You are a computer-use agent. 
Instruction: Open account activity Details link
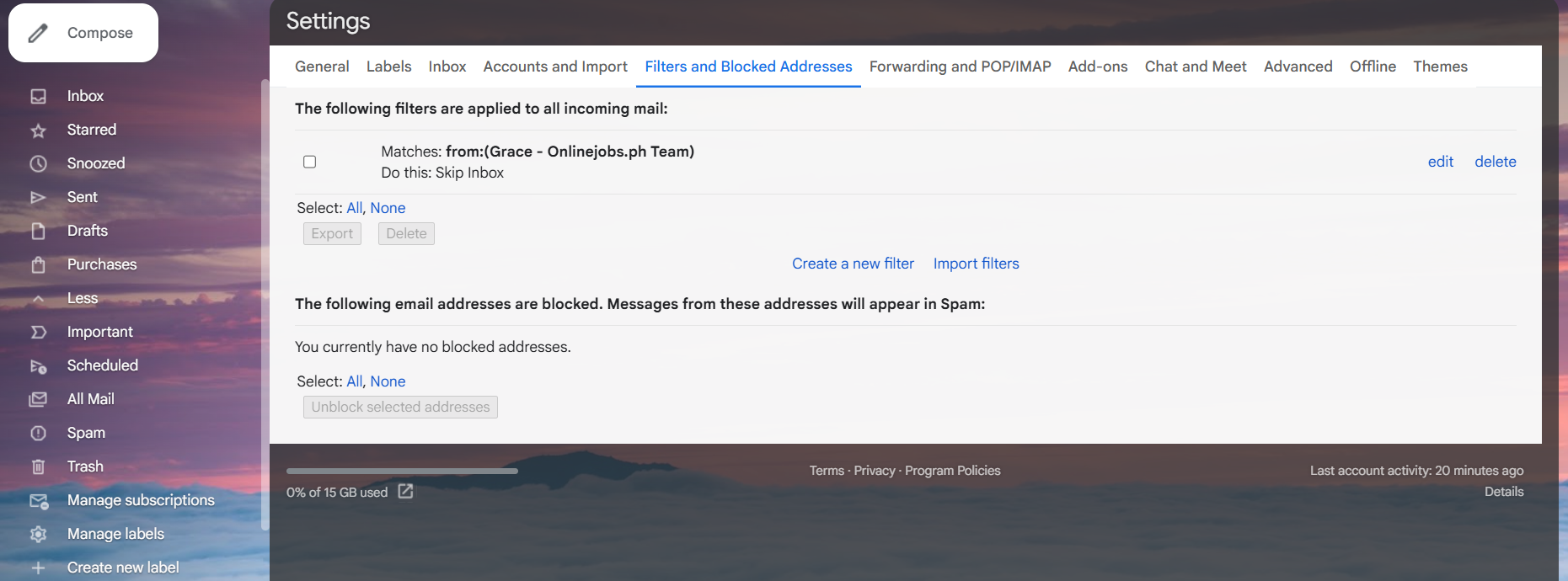pos(1504,492)
